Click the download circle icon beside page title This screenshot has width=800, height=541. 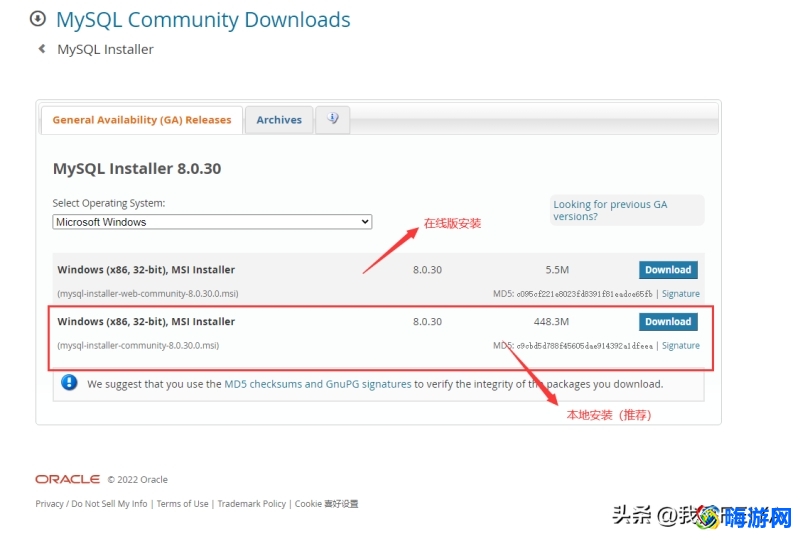(x=38, y=19)
